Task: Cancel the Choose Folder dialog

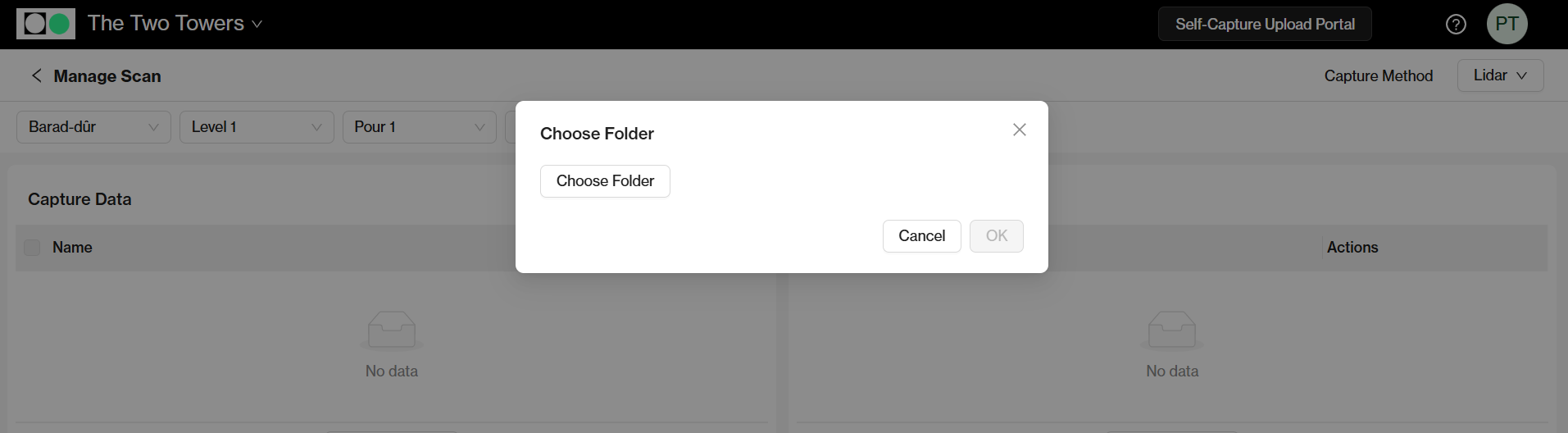Action: point(921,236)
